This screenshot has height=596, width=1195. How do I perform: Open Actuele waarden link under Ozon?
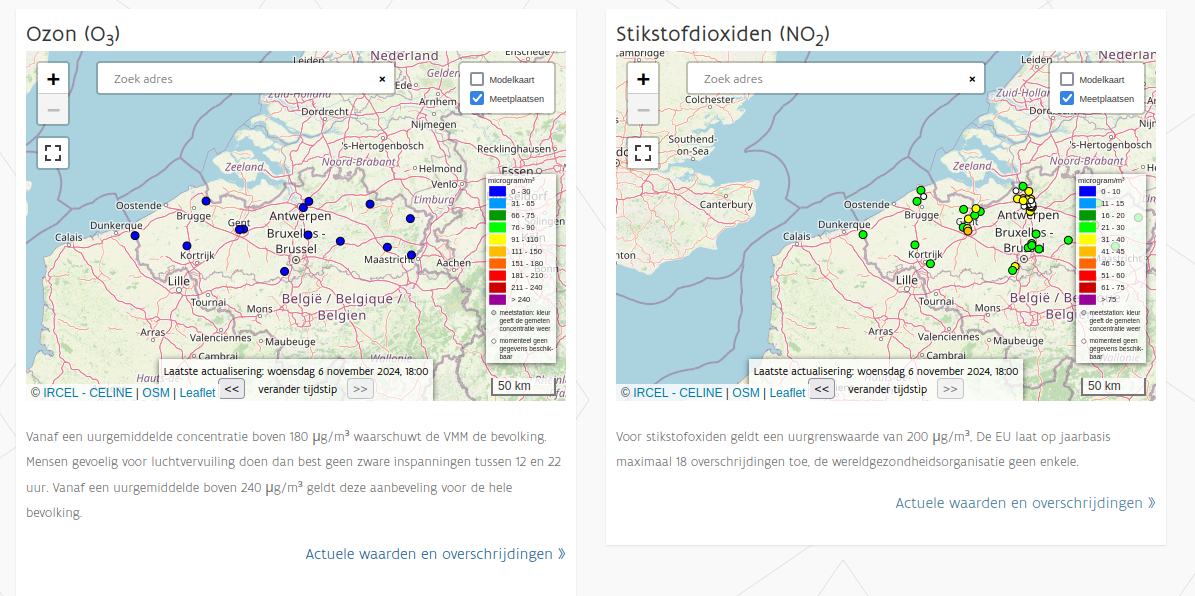coord(435,554)
